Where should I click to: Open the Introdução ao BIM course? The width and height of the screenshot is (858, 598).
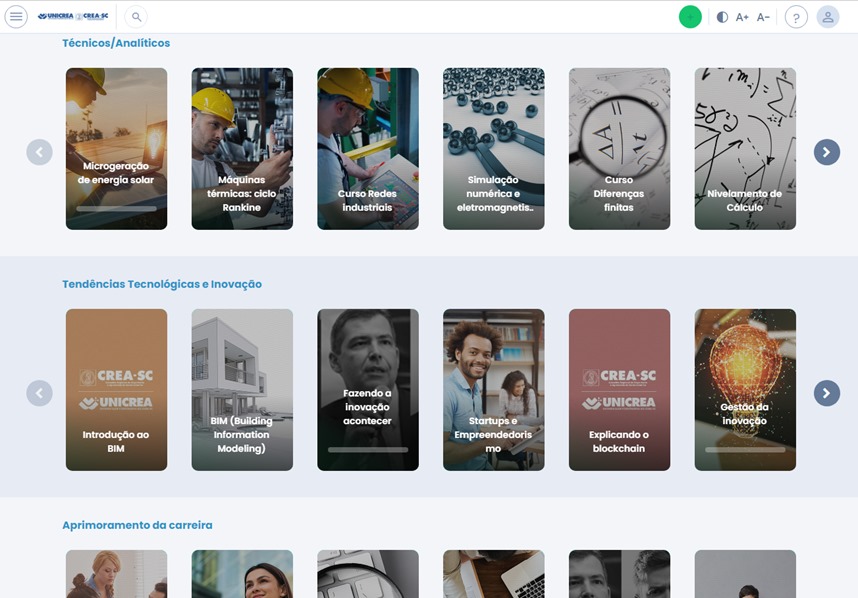(117, 390)
